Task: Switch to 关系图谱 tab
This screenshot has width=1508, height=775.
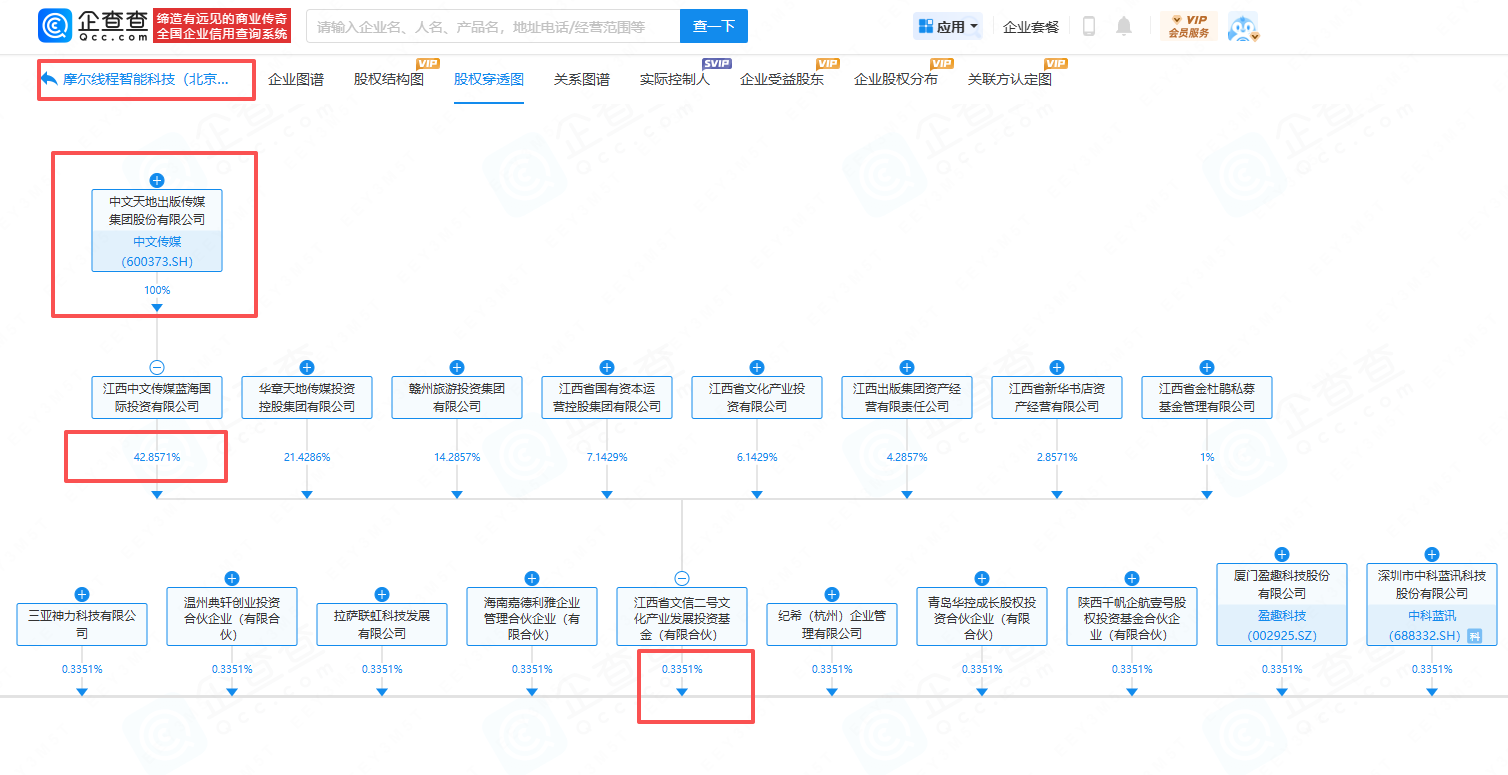Action: click(582, 79)
